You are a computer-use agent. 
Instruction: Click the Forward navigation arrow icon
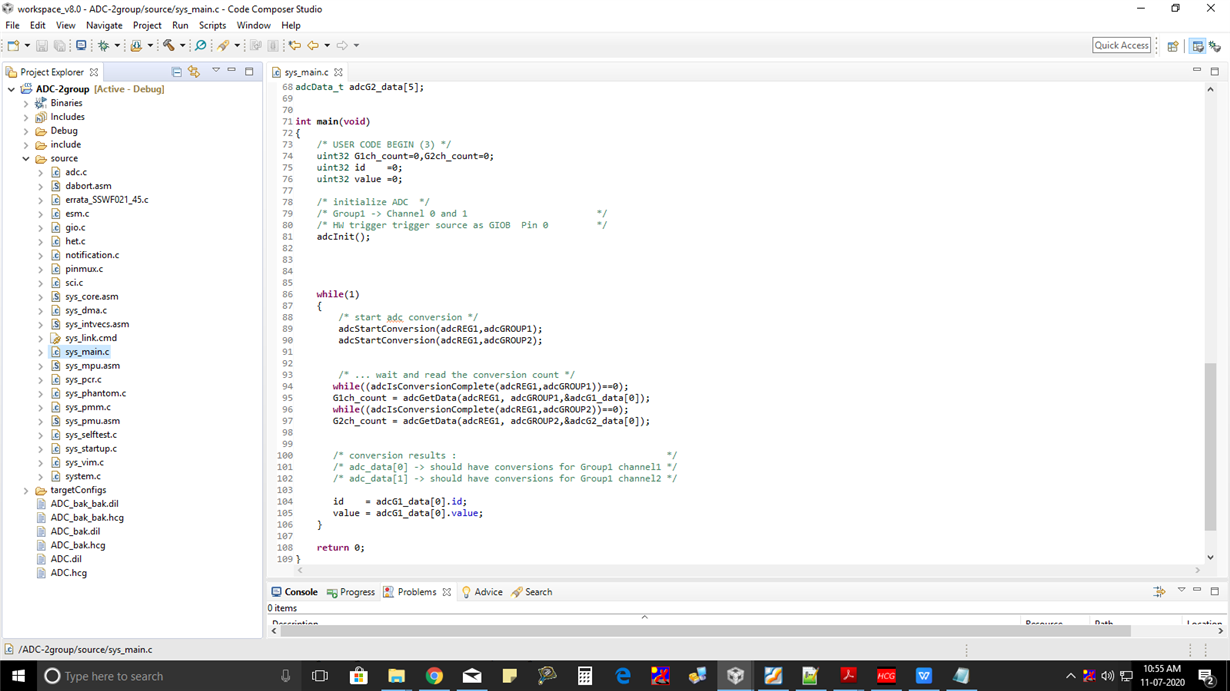(342, 45)
